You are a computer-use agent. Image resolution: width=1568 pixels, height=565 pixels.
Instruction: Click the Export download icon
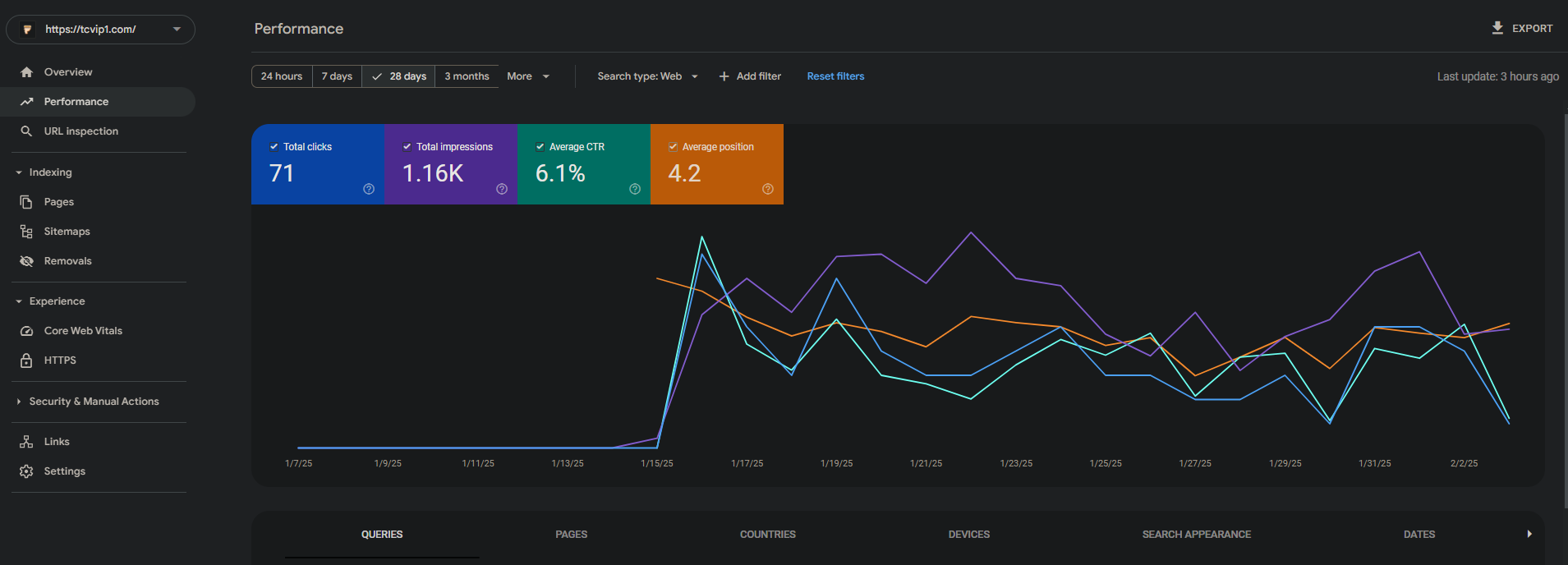1497,28
